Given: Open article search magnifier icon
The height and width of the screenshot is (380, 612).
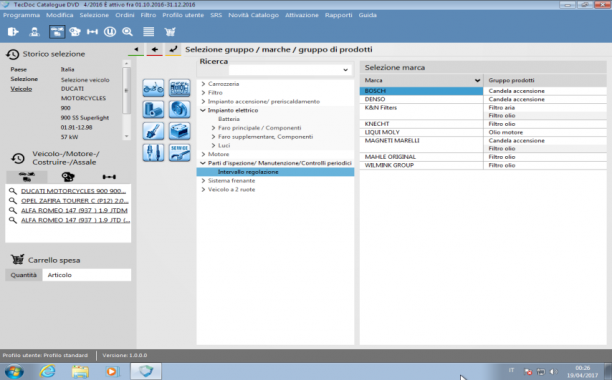Looking at the screenshot, I should pos(127,32).
